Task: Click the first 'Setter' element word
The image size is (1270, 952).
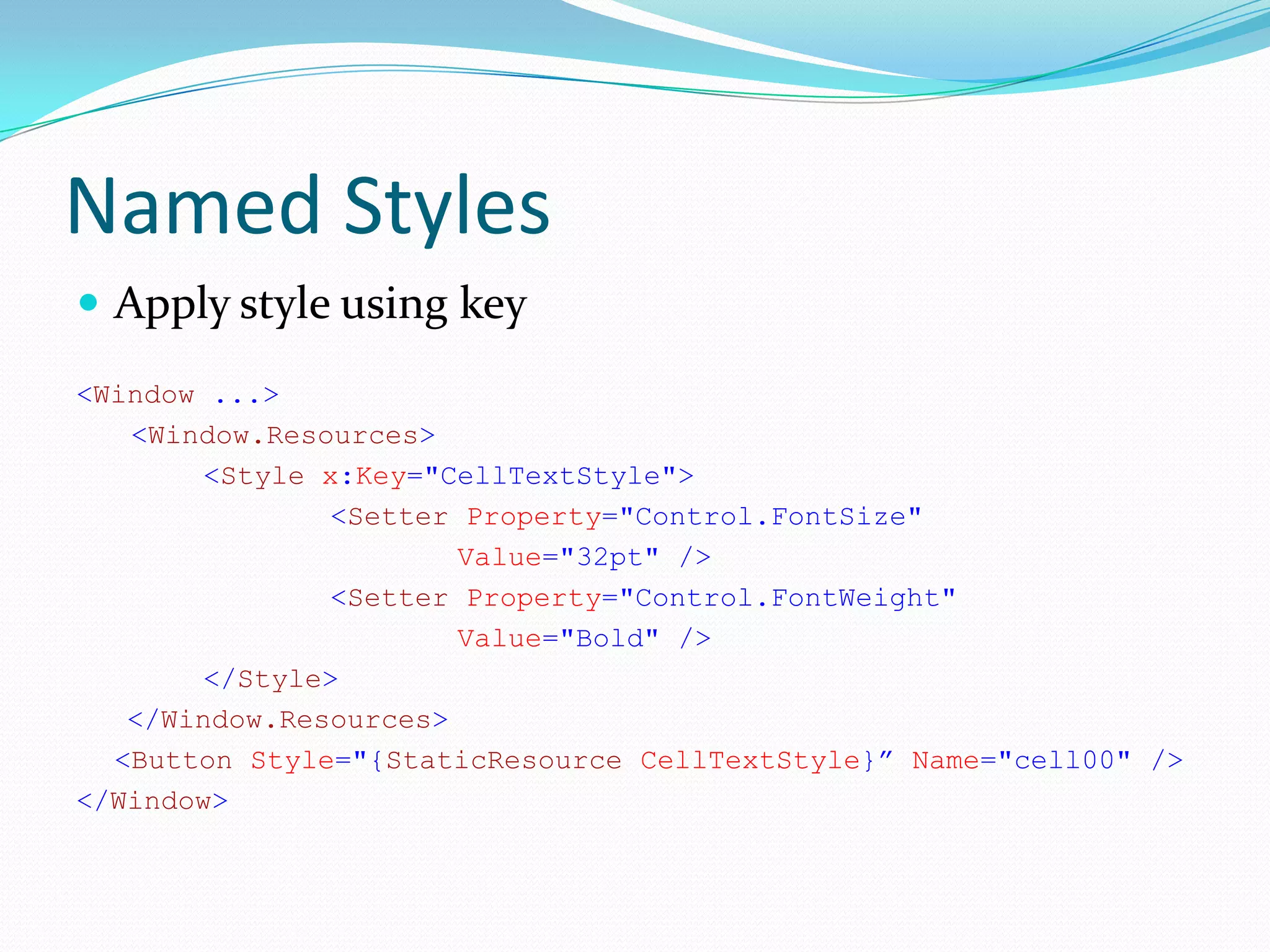Action: click(x=397, y=517)
